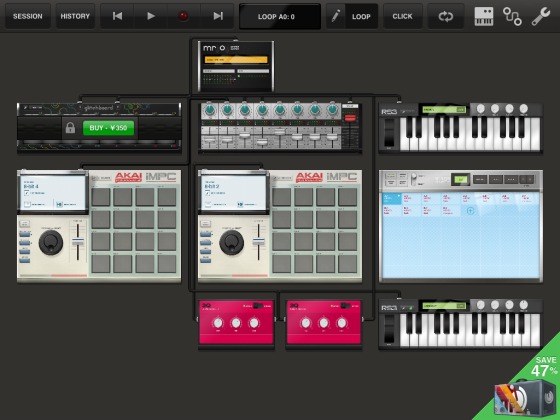
Task: Toggle the metronome CLICK button
Action: pyautogui.click(x=402, y=16)
